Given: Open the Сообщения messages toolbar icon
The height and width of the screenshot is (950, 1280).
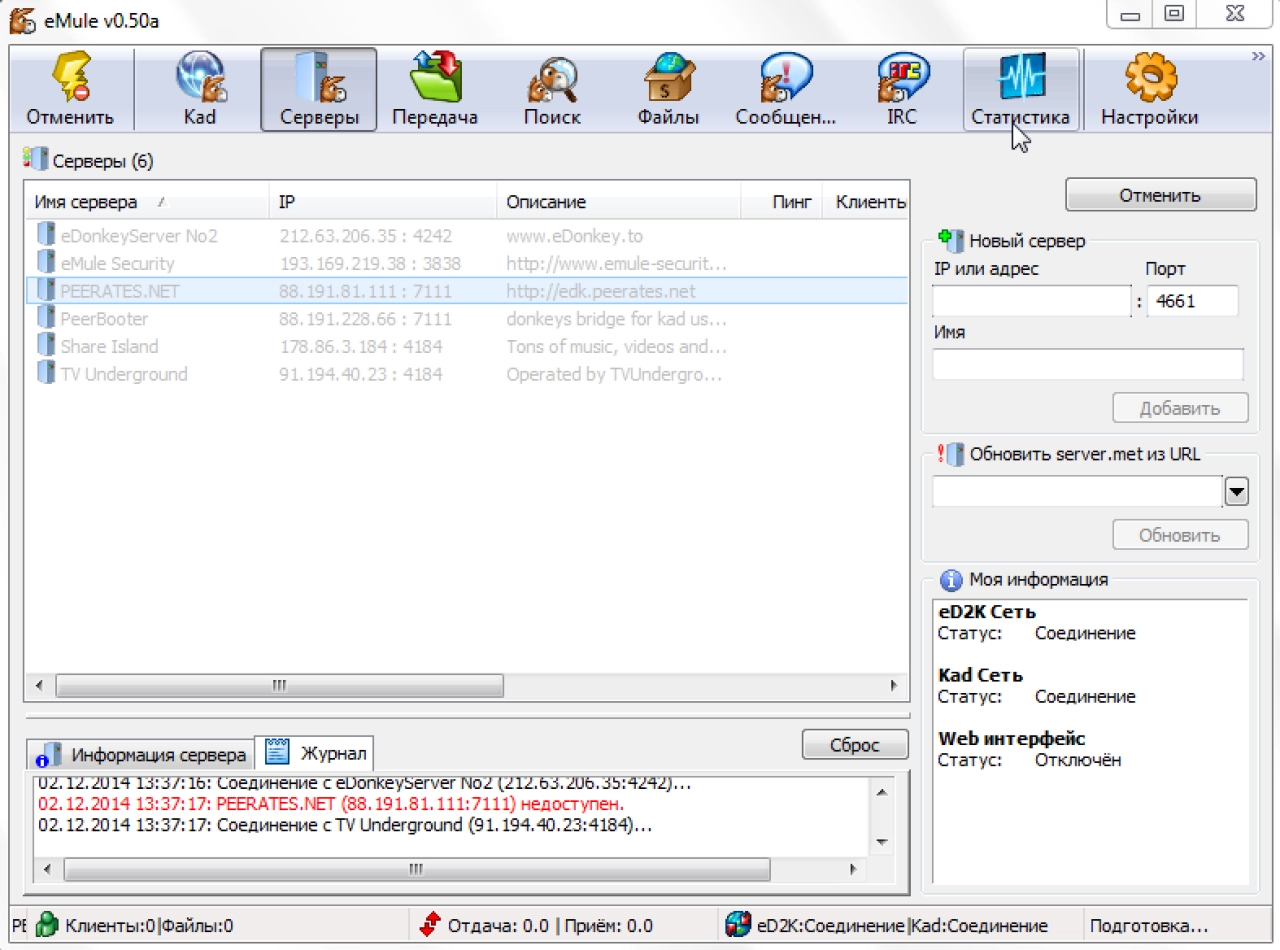Looking at the screenshot, I should tap(786, 78).
